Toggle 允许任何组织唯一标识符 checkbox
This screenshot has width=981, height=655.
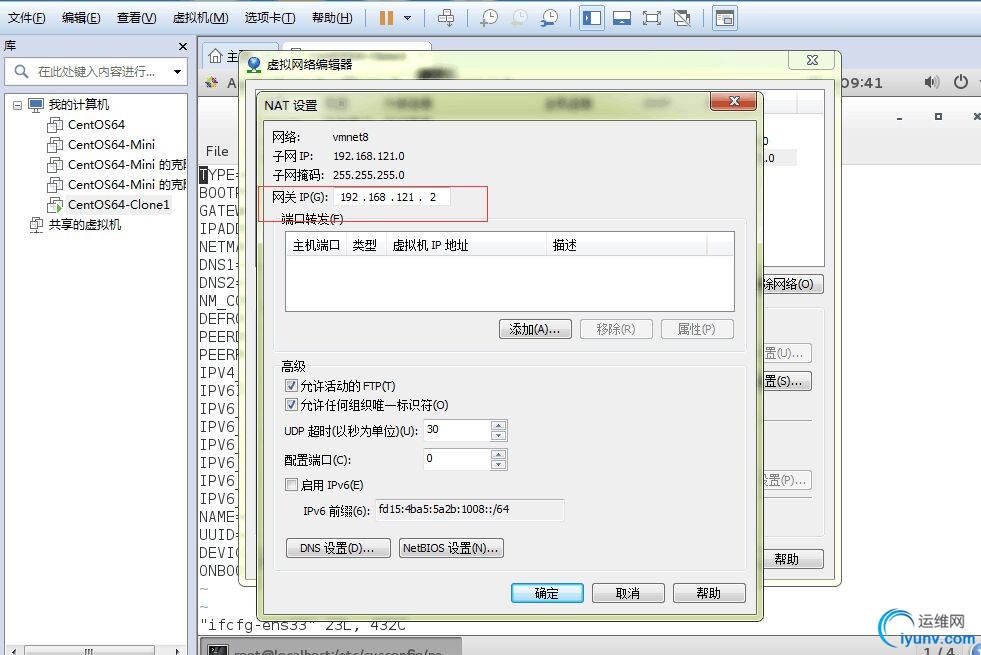pos(291,405)
